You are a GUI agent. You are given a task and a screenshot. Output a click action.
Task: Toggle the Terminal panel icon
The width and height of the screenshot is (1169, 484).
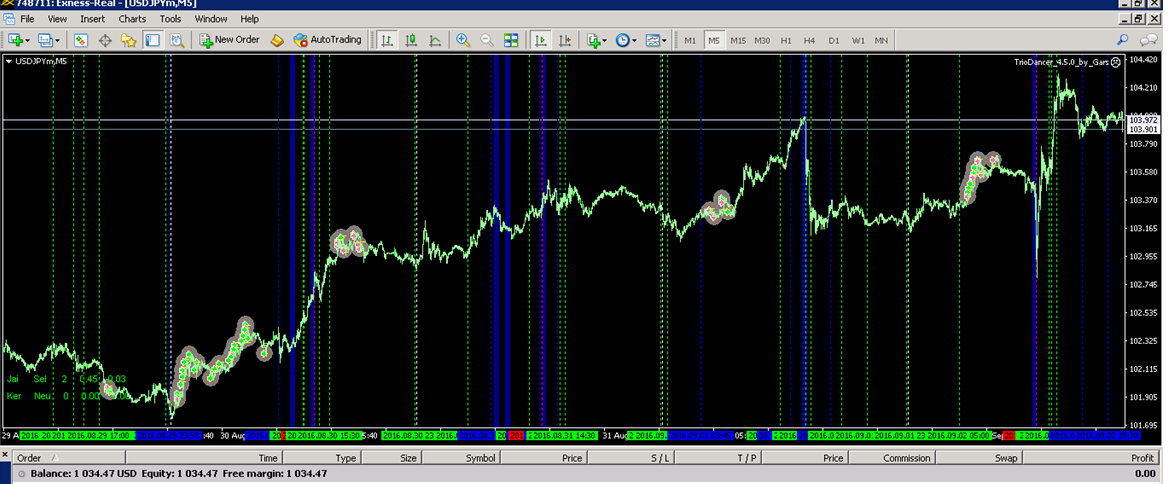pyautogui.click(x=153, y=40)
